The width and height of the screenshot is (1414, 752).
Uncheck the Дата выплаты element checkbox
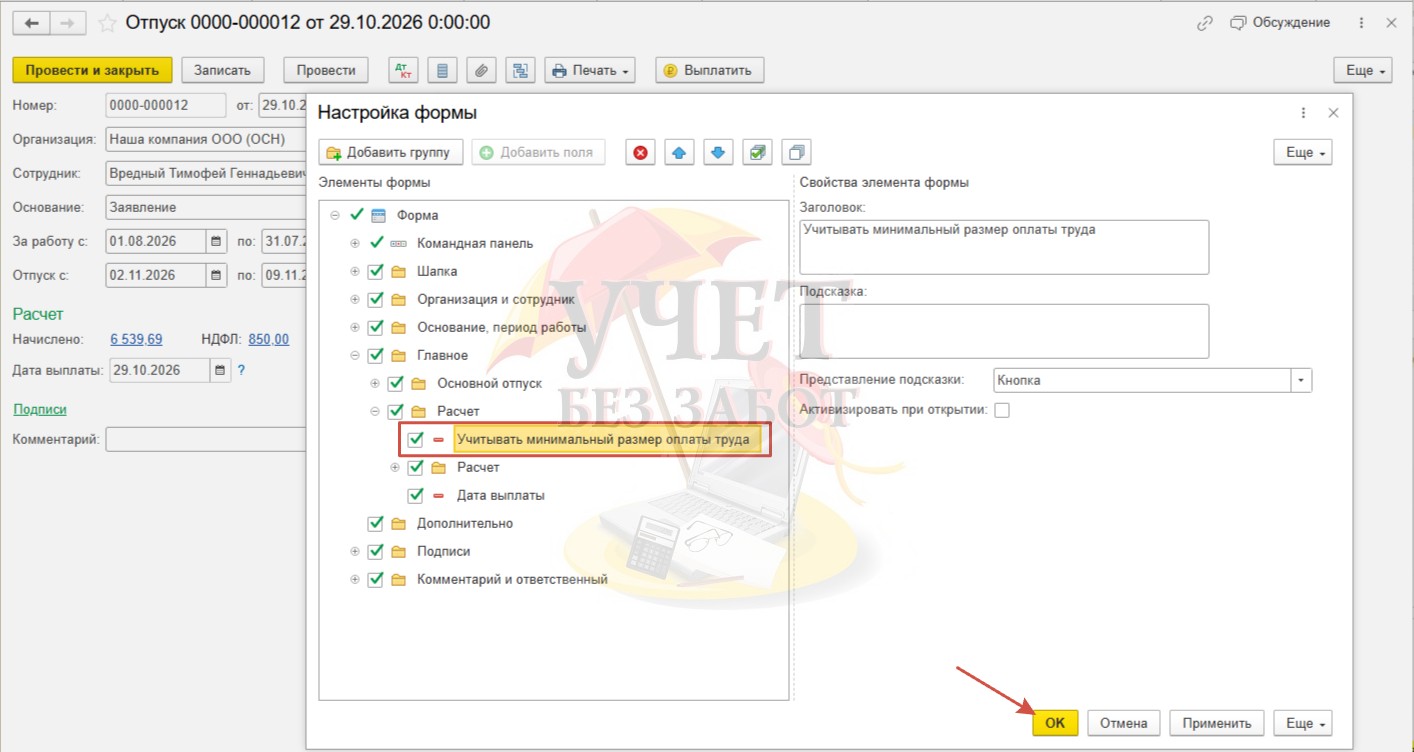pos(416,495)
